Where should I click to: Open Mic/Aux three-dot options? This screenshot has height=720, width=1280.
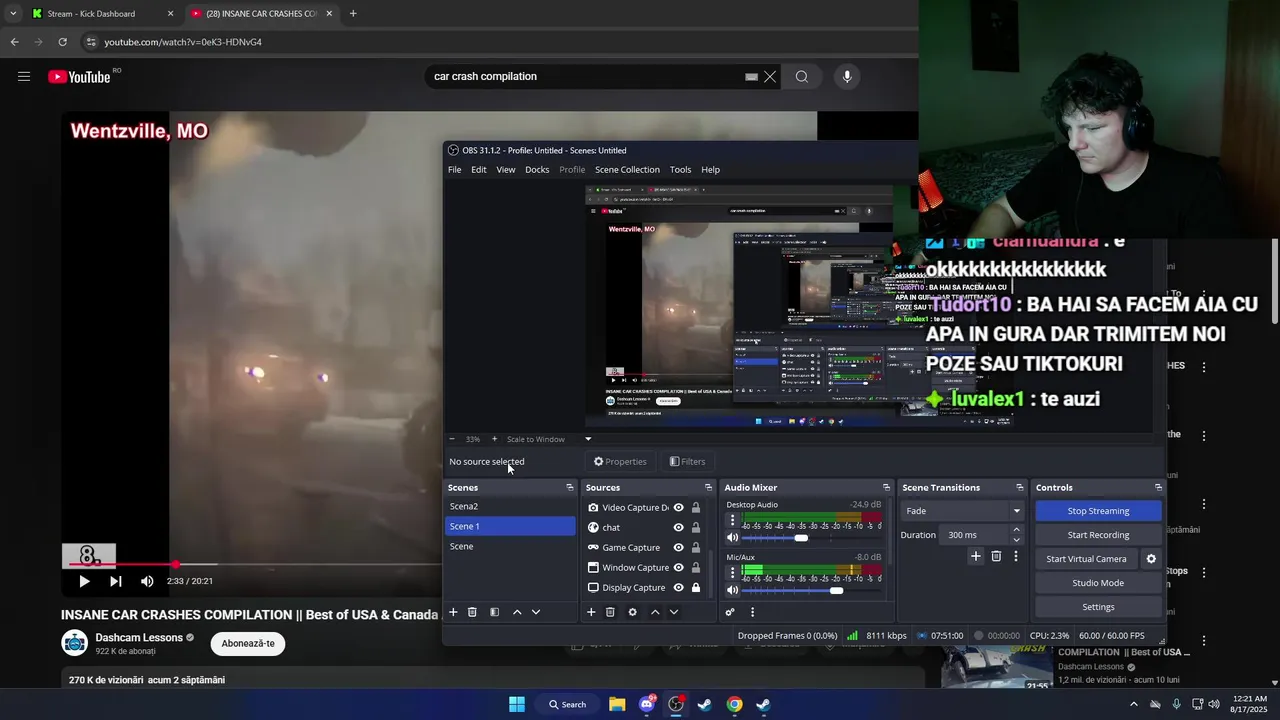[732, 573]
